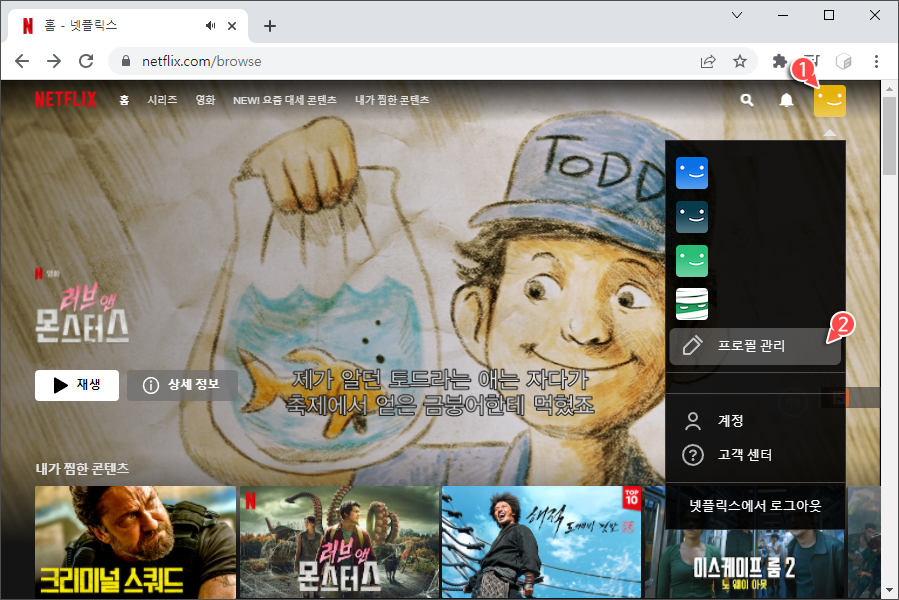
Task: Click the person icon next to 계정
Action: coord(692,421)
